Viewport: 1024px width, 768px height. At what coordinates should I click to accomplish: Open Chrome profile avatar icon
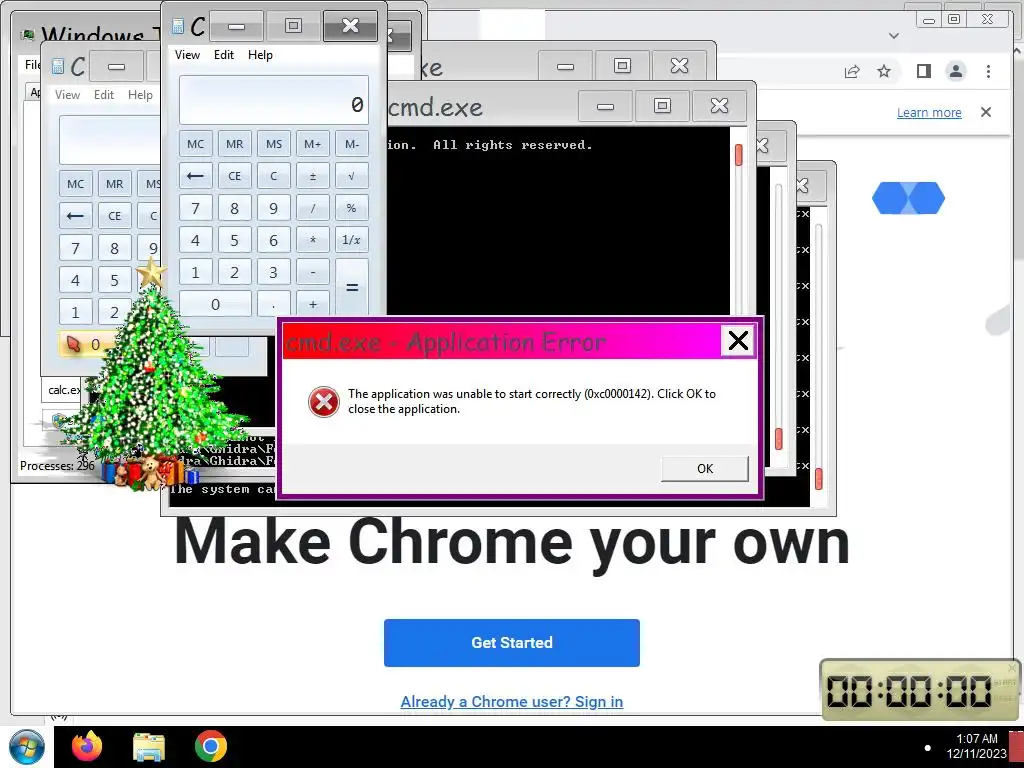pyautogui.click(x=955, y=71)
